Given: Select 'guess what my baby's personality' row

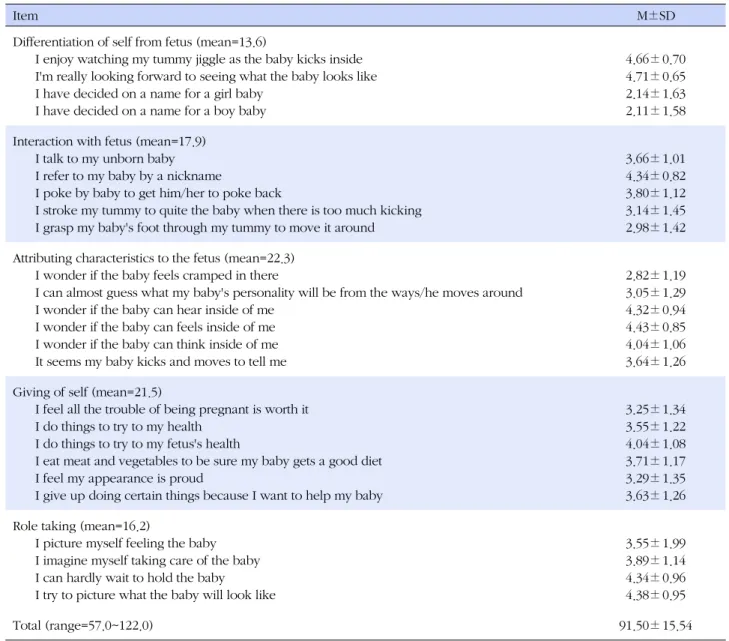Looking at the screenshot, I should [279, 292].
